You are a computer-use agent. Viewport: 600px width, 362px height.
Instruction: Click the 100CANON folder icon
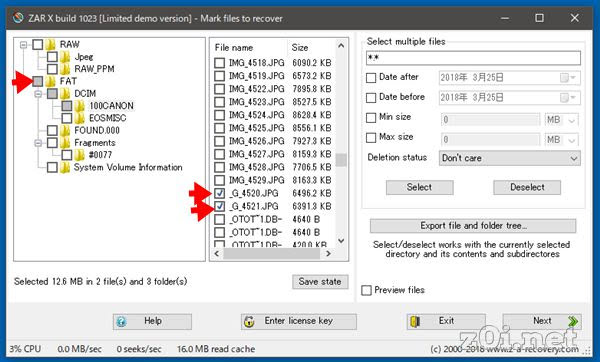pyautogui.click(x=80, y=106)
